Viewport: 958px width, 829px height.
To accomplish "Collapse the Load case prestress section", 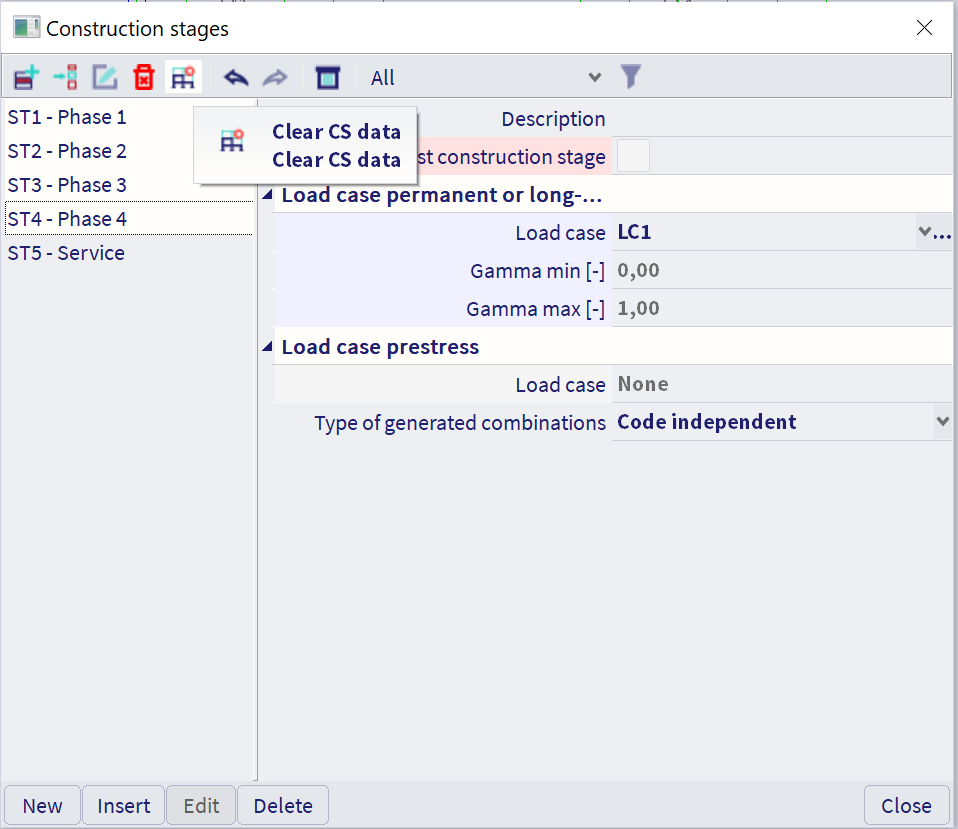I will 267,347.
